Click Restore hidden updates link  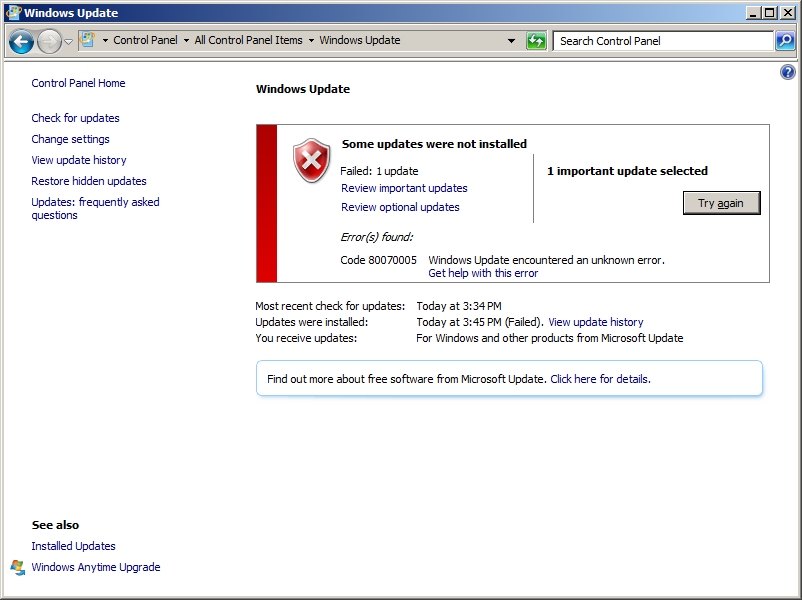88,181
